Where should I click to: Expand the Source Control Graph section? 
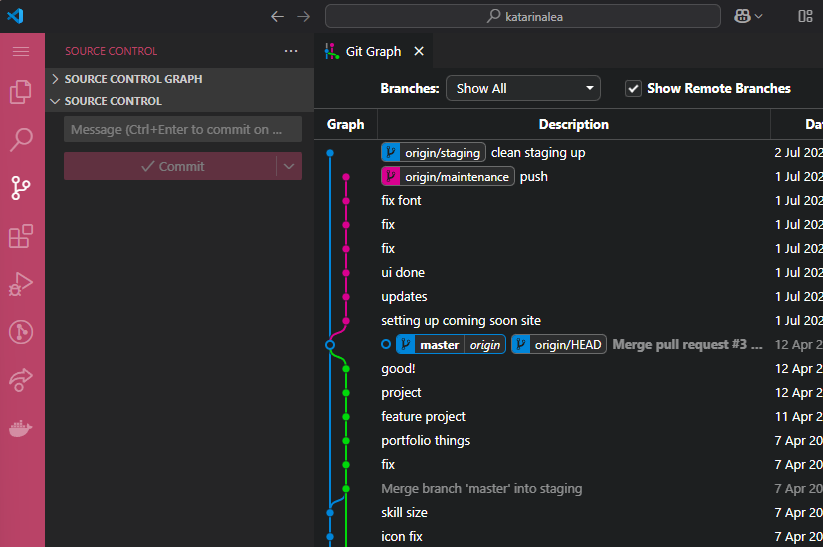[x=180, y=79]
